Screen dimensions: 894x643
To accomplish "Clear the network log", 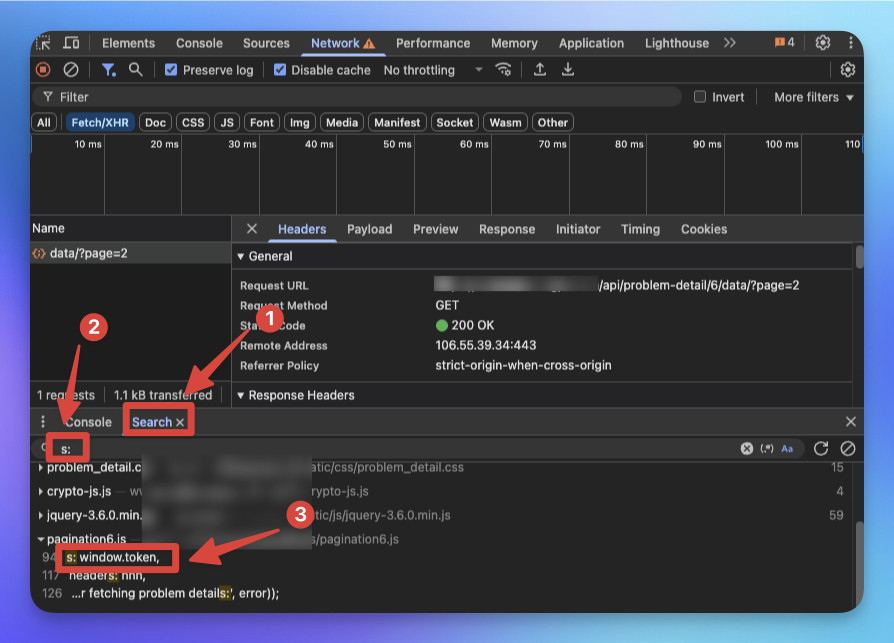I will [71, 70].
